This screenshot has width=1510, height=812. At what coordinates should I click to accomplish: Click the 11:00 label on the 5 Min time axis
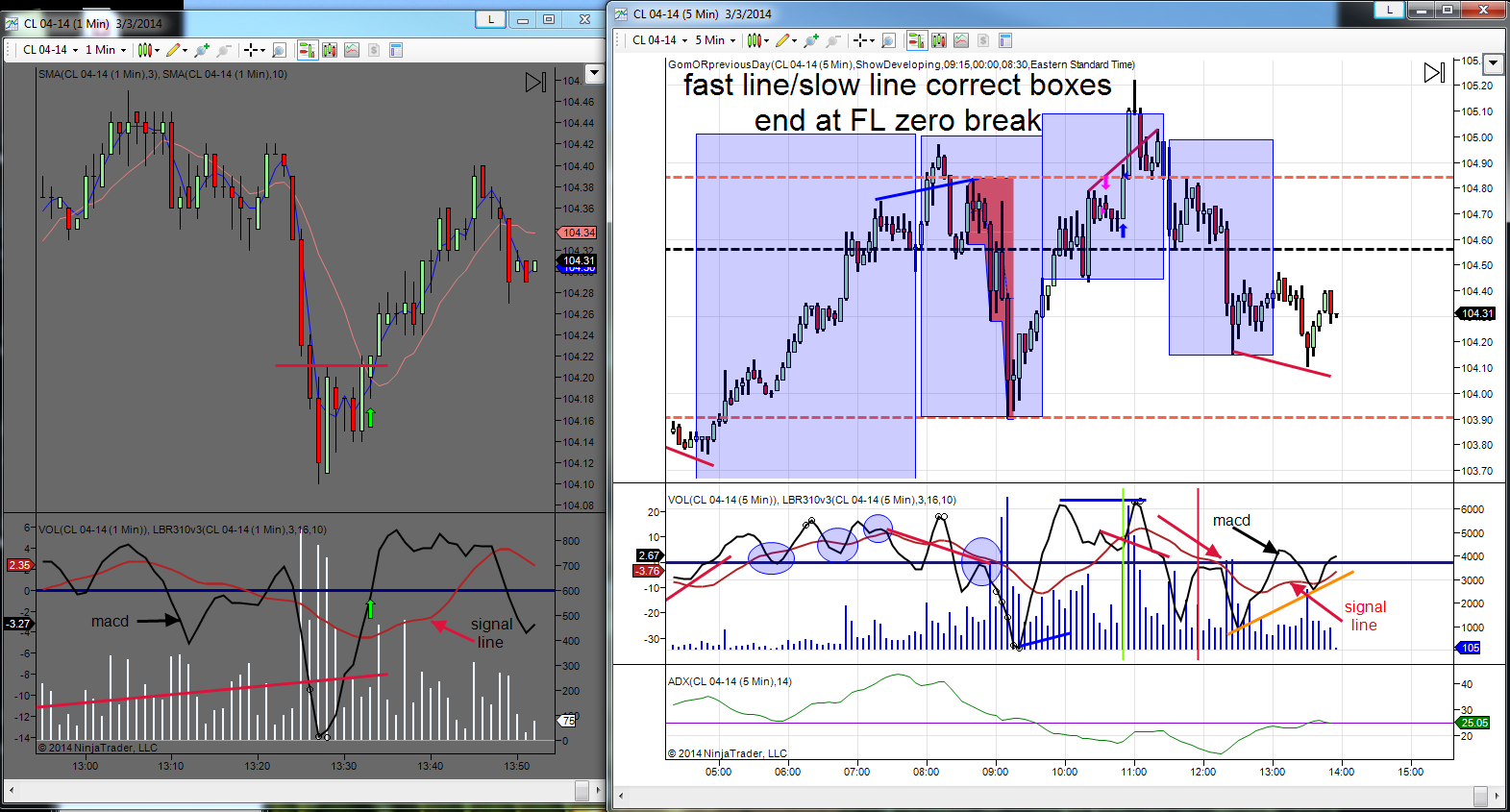(1134, 772)
